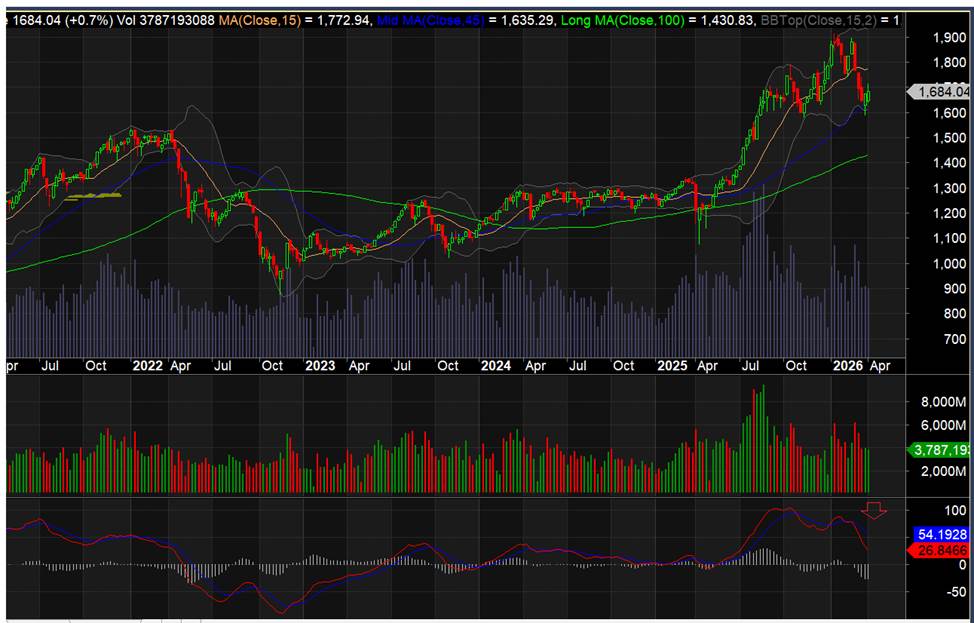This screenshot has height=623, width=974.
Task: Select the red 26.8466 indicator value
Action: tap(941, 551)
